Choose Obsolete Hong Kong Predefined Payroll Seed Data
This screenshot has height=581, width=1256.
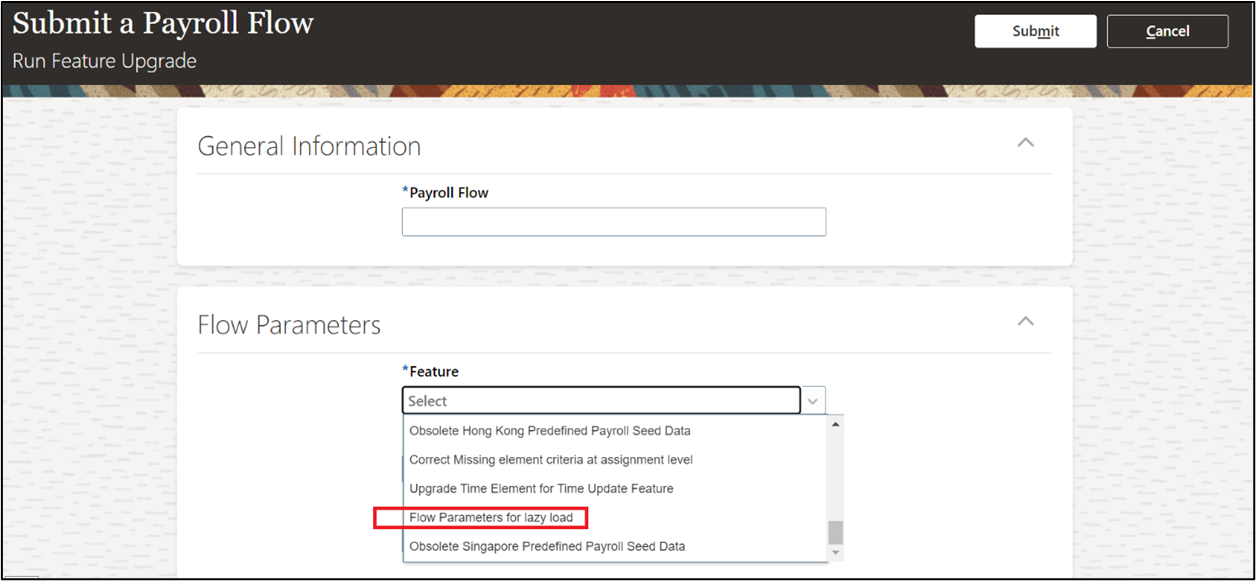(550, 431)
